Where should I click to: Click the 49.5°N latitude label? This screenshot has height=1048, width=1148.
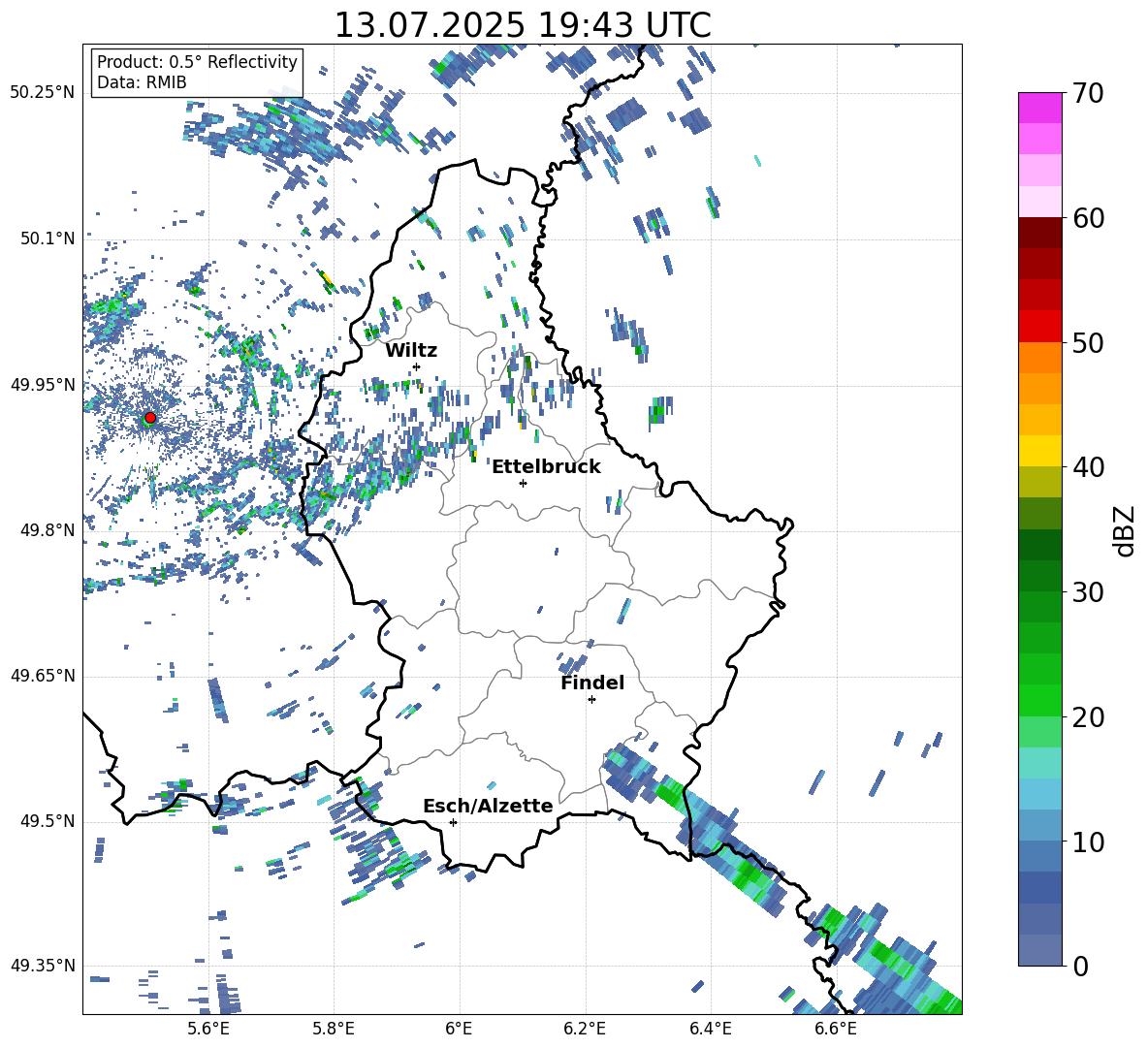click(x=47, y=821)
